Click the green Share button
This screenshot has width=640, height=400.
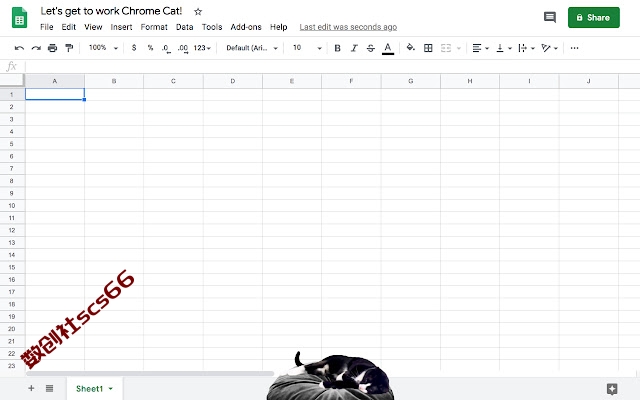[593, 18]
